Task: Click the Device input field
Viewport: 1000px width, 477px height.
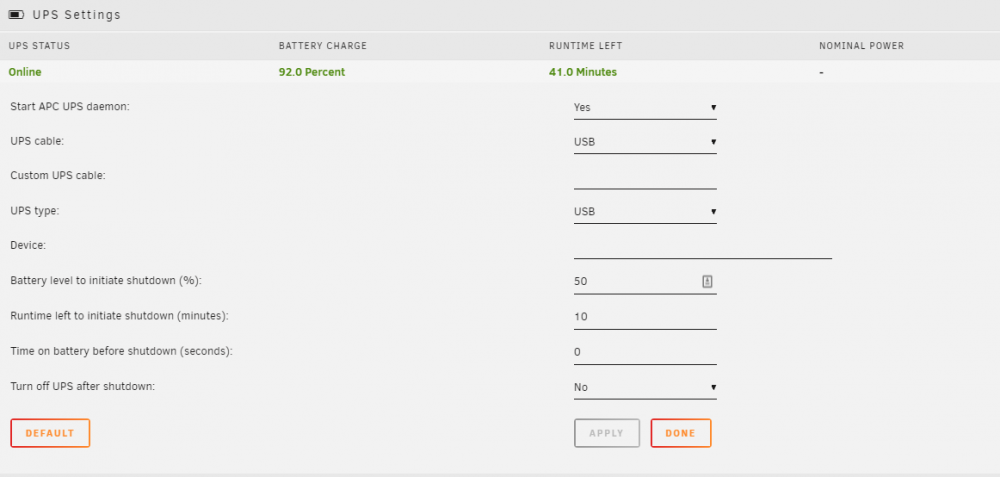Action: [x=703, y=247]
